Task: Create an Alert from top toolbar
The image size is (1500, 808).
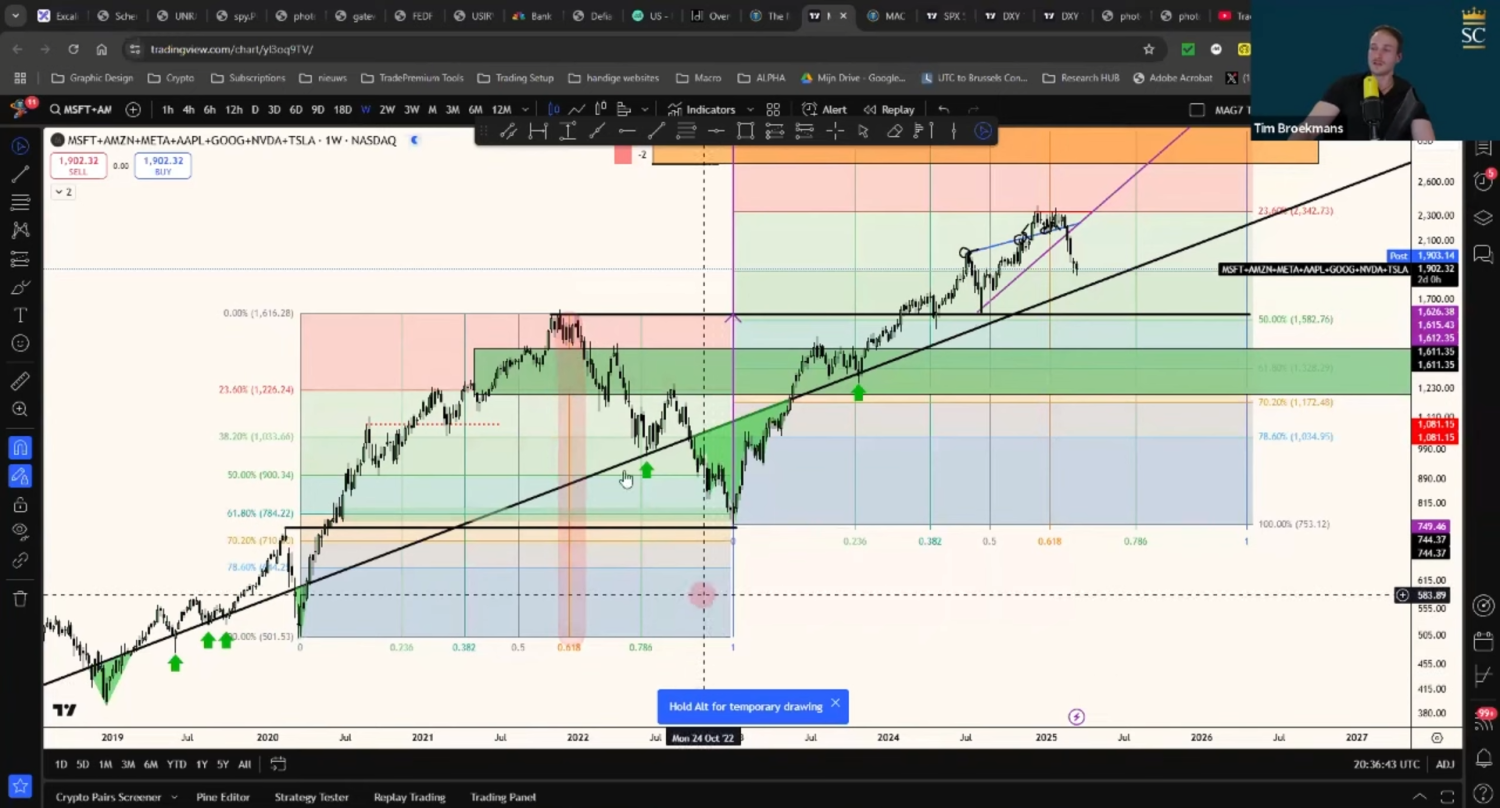Action: (824, 109)
